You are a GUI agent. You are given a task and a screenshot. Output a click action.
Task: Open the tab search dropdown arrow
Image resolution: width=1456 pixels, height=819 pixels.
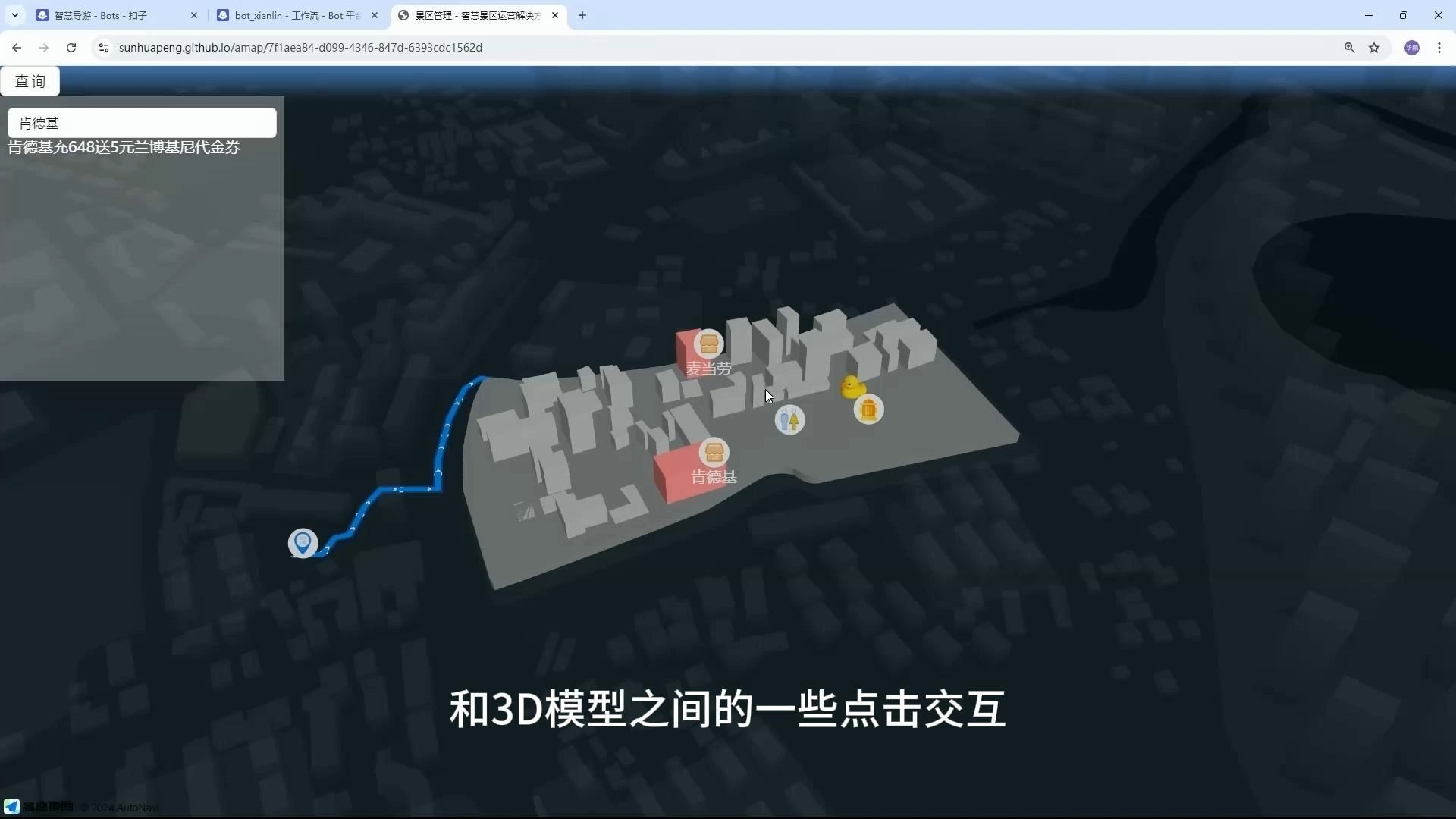pyautogui.click(x=15, y=15)
